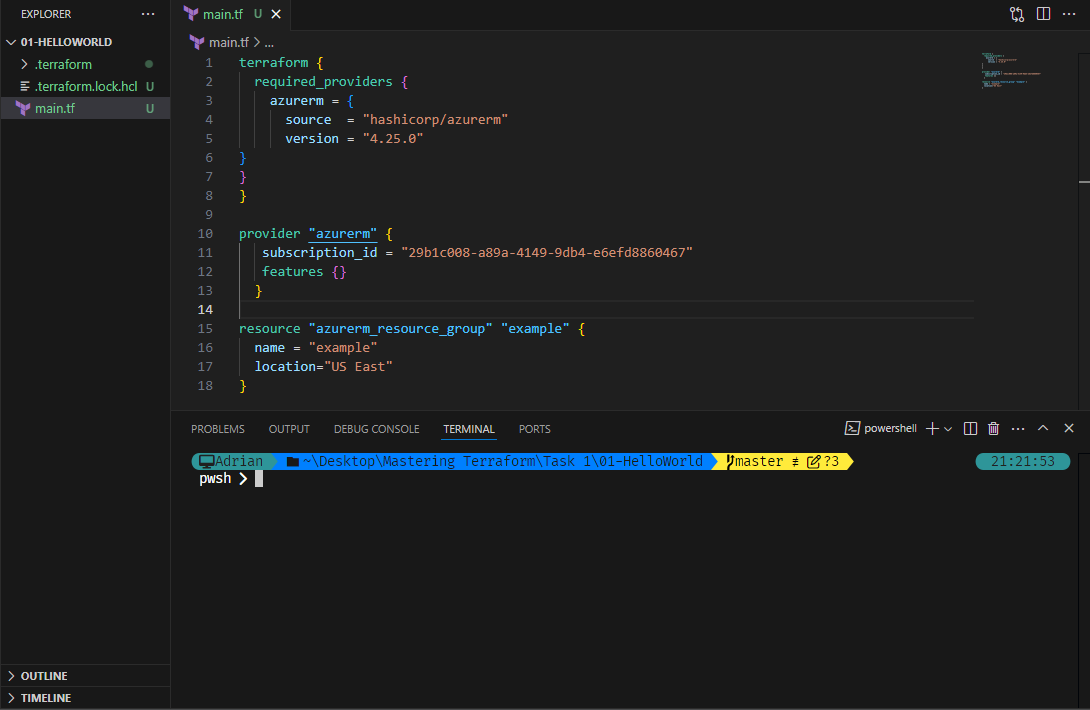Open the PROBLEMS panel tab
Viewport: 1090px width, 710px height.
pos(218,429)
